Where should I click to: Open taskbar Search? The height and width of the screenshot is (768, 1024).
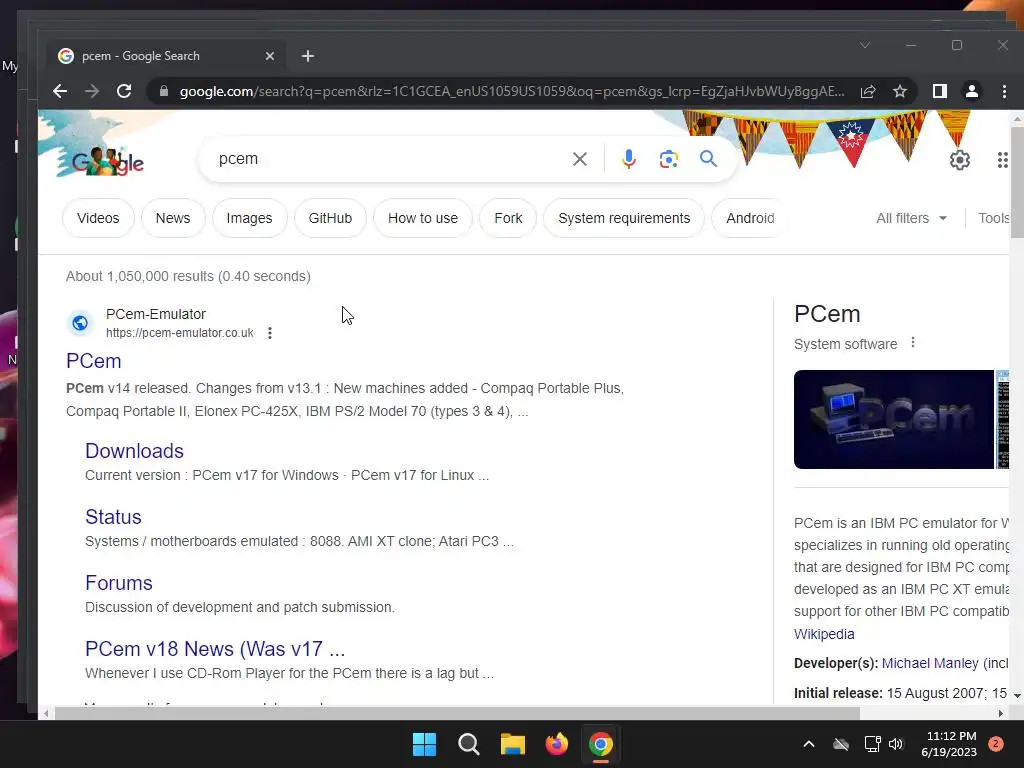(468, 744)
